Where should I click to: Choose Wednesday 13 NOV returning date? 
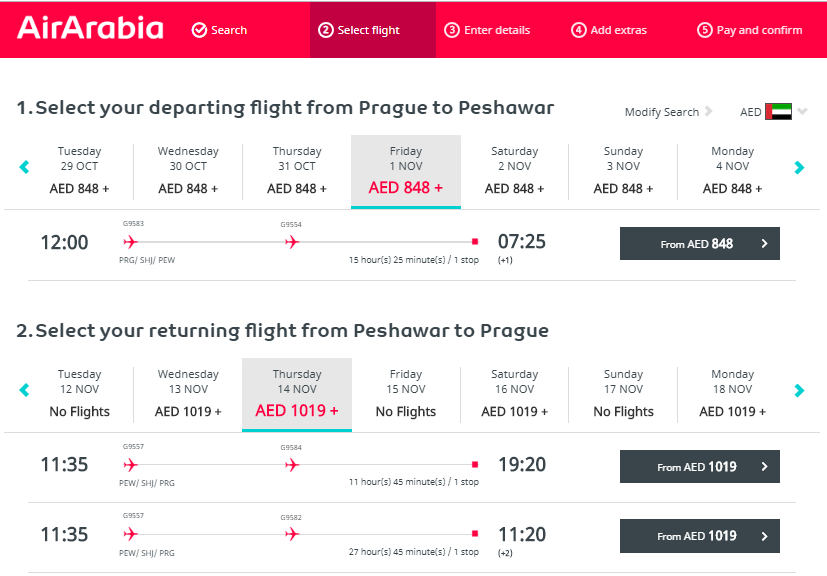(188, 393)
